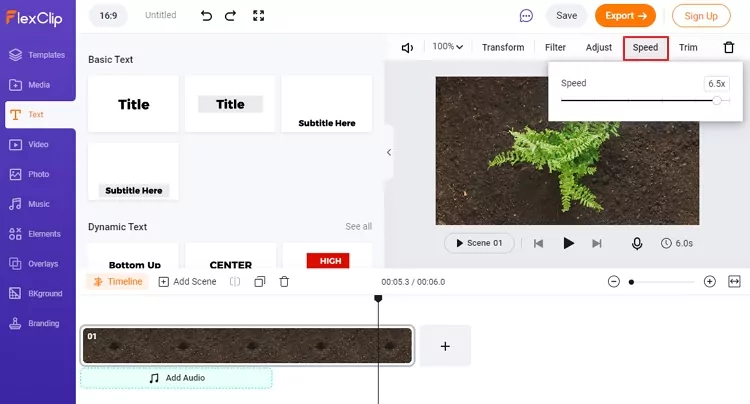Select scene 01 clip in timeline

247,346
